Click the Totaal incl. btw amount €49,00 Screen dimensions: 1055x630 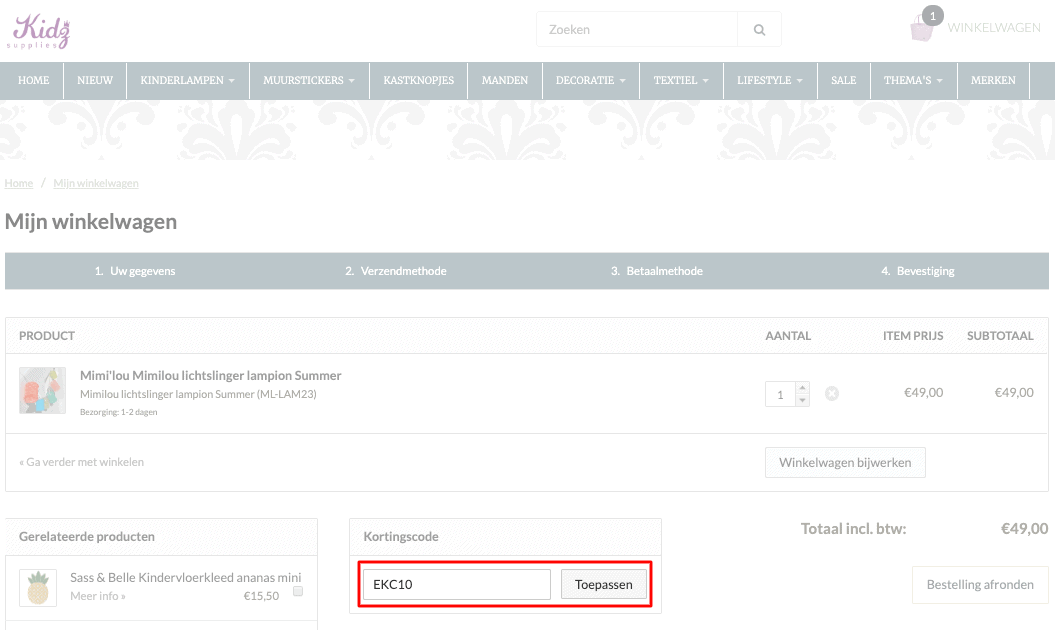click(1024, 529)
